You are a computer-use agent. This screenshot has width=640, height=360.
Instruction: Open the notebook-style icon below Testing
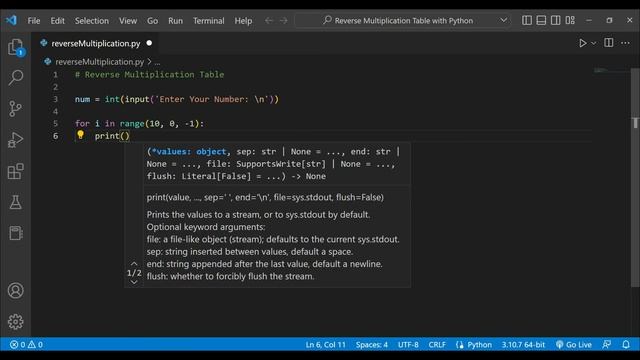click(x=16, y=233)
